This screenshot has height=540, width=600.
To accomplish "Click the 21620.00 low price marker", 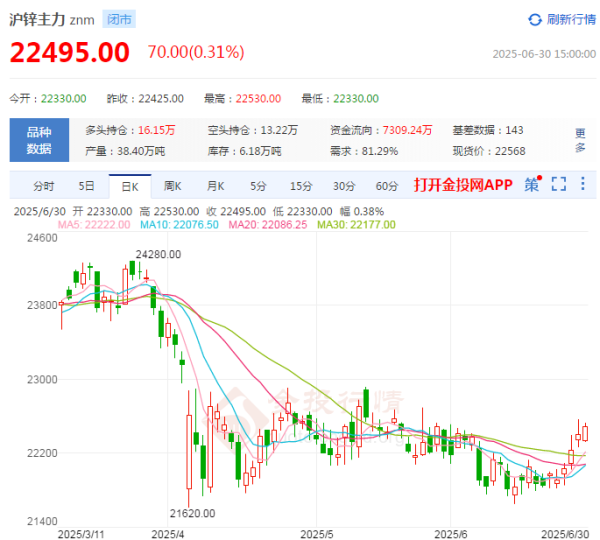I will click(192, 513).
